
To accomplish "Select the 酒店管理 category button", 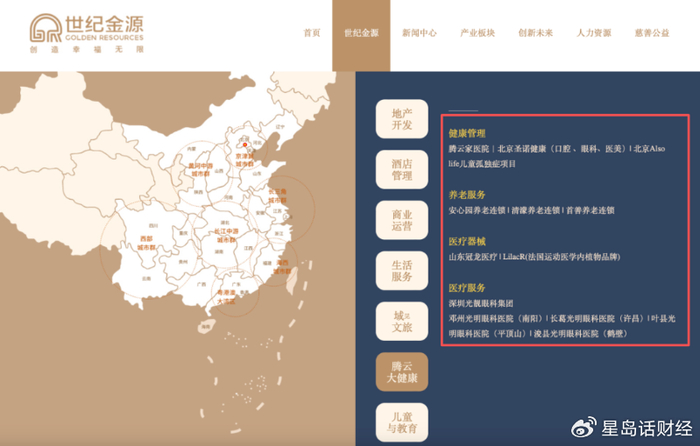I will [x=402, y=170].
